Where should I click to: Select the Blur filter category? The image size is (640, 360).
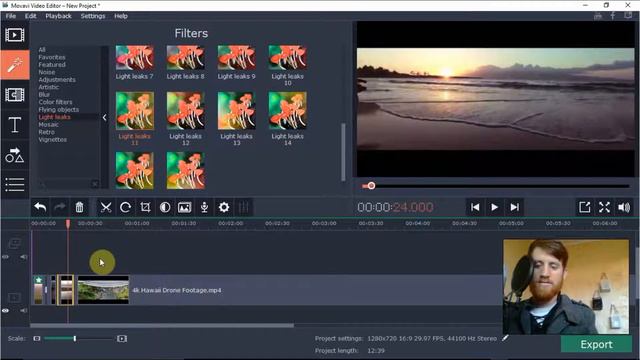click(44, 94)
